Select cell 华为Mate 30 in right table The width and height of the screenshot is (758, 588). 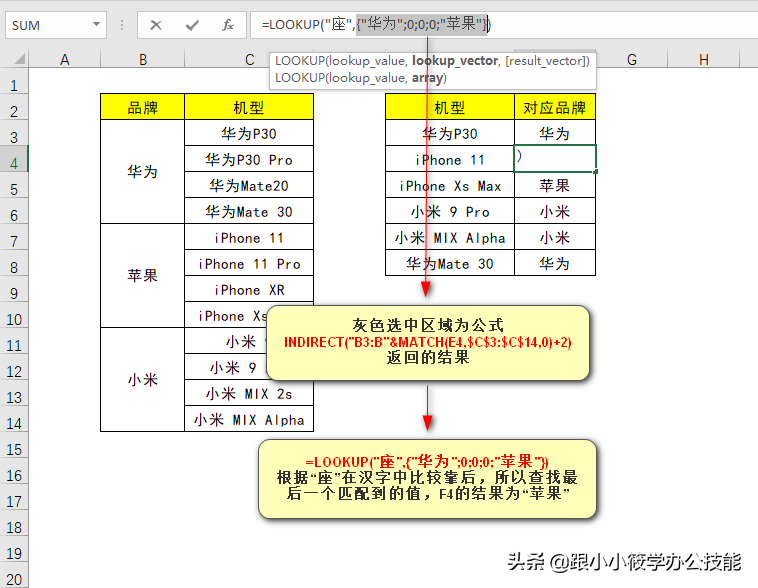(x=450, y=264)
